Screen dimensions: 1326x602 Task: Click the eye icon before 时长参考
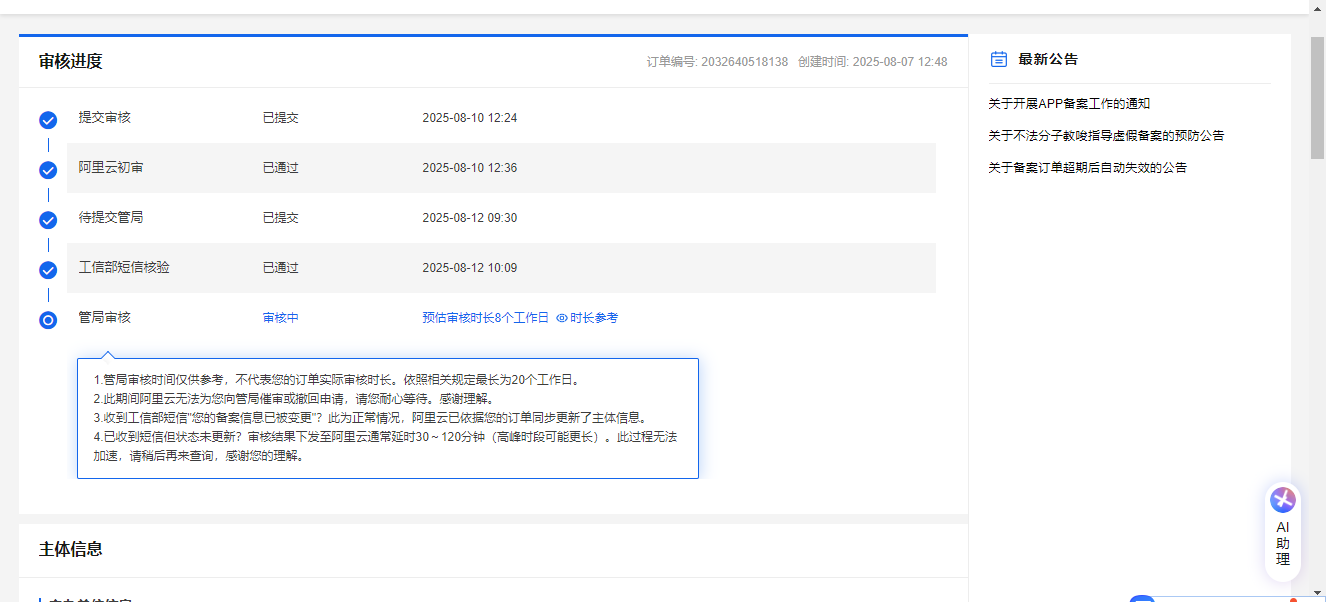pos(562,318)
